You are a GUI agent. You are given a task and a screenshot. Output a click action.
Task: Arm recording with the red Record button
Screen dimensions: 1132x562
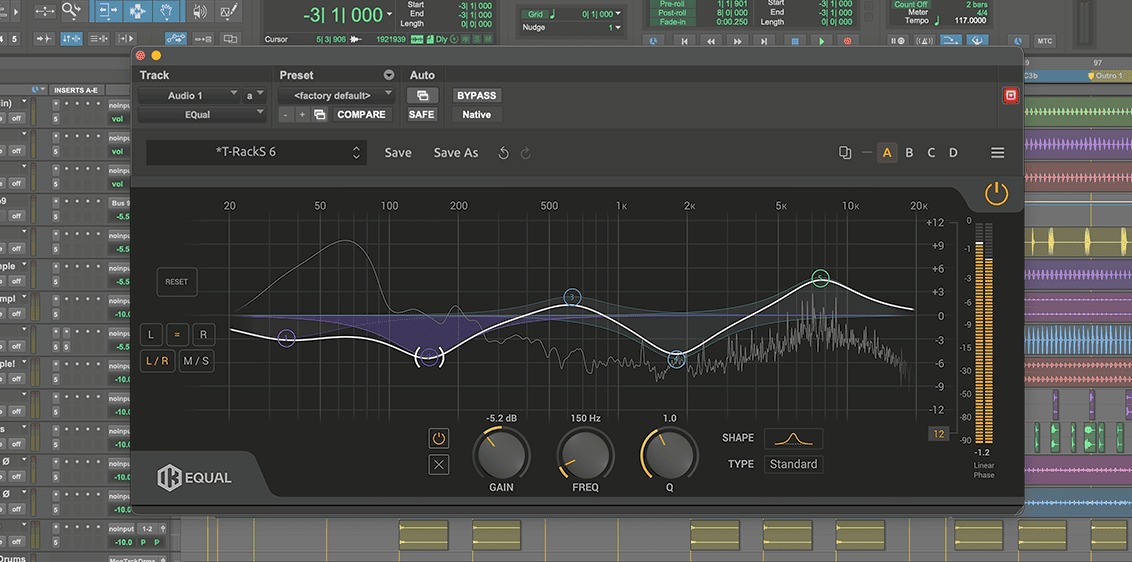(848, 41)
